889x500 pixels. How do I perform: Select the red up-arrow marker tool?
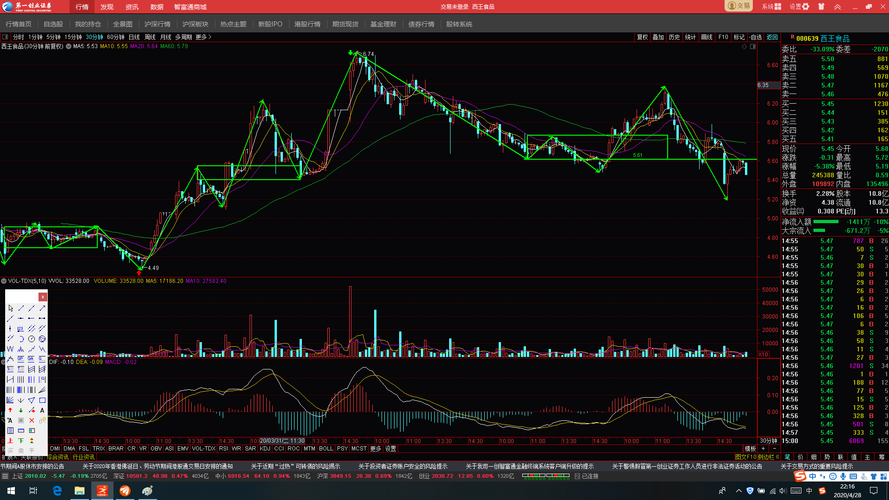click(x=10, y=410)
